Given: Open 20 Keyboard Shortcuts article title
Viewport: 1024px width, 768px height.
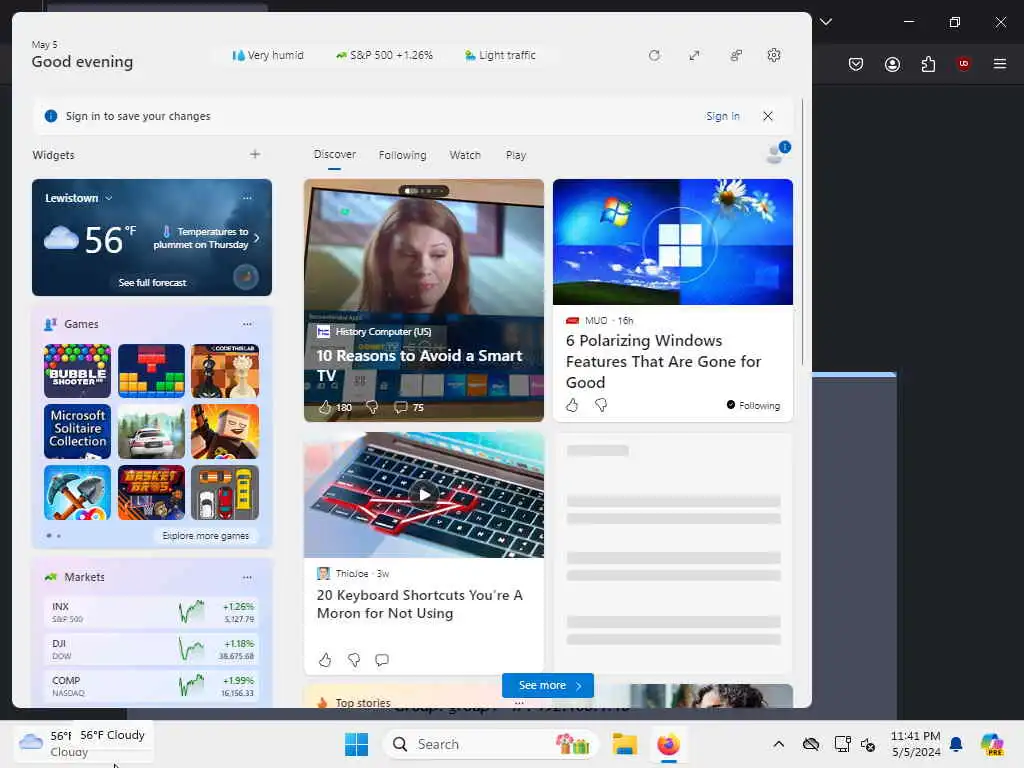Looking at the screenshot, I should (x=419, y=604).
